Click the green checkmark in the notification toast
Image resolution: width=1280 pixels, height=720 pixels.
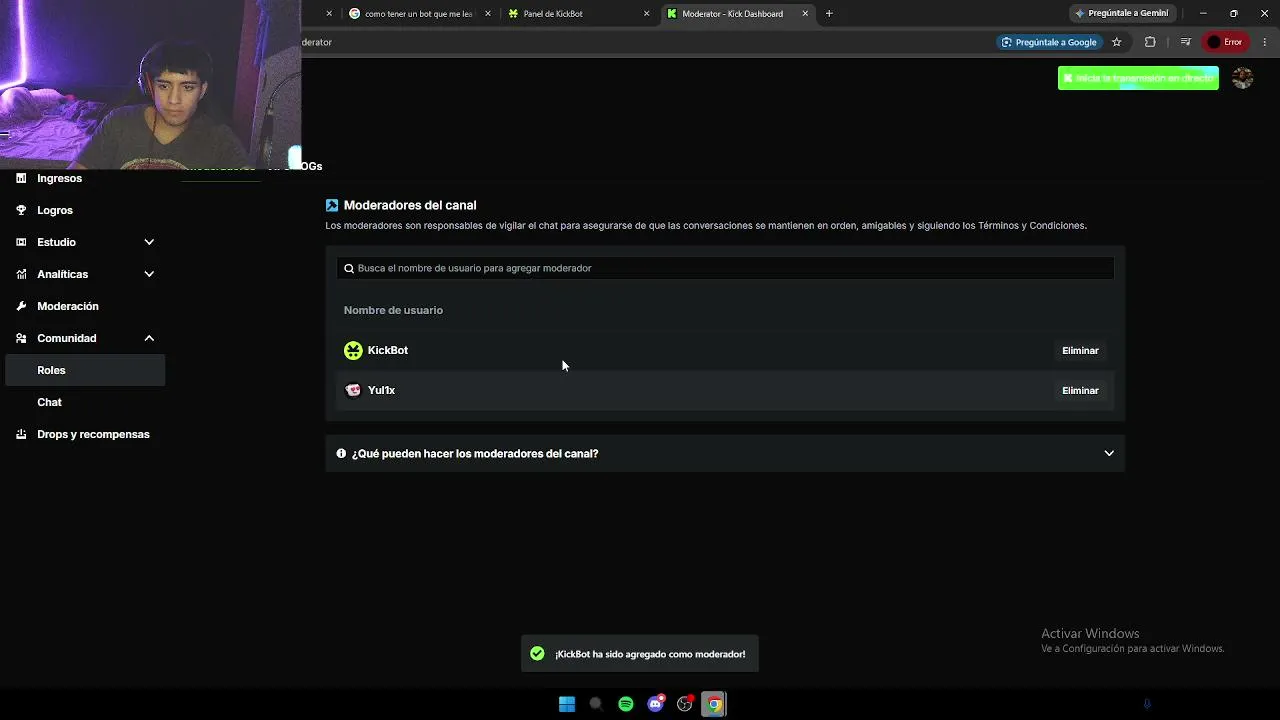click(x=537, y=653)
